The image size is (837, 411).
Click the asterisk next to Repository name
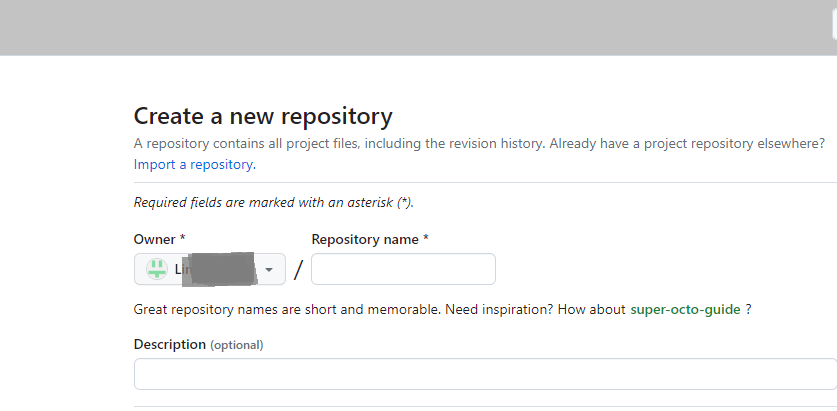426,240
